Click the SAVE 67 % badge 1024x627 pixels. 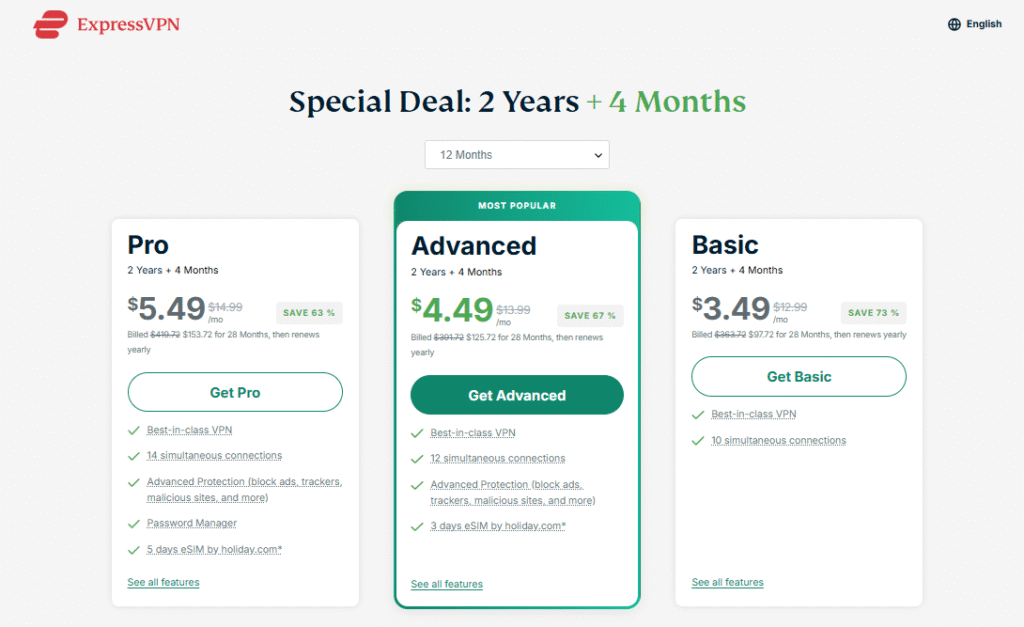tap(590, 316)
